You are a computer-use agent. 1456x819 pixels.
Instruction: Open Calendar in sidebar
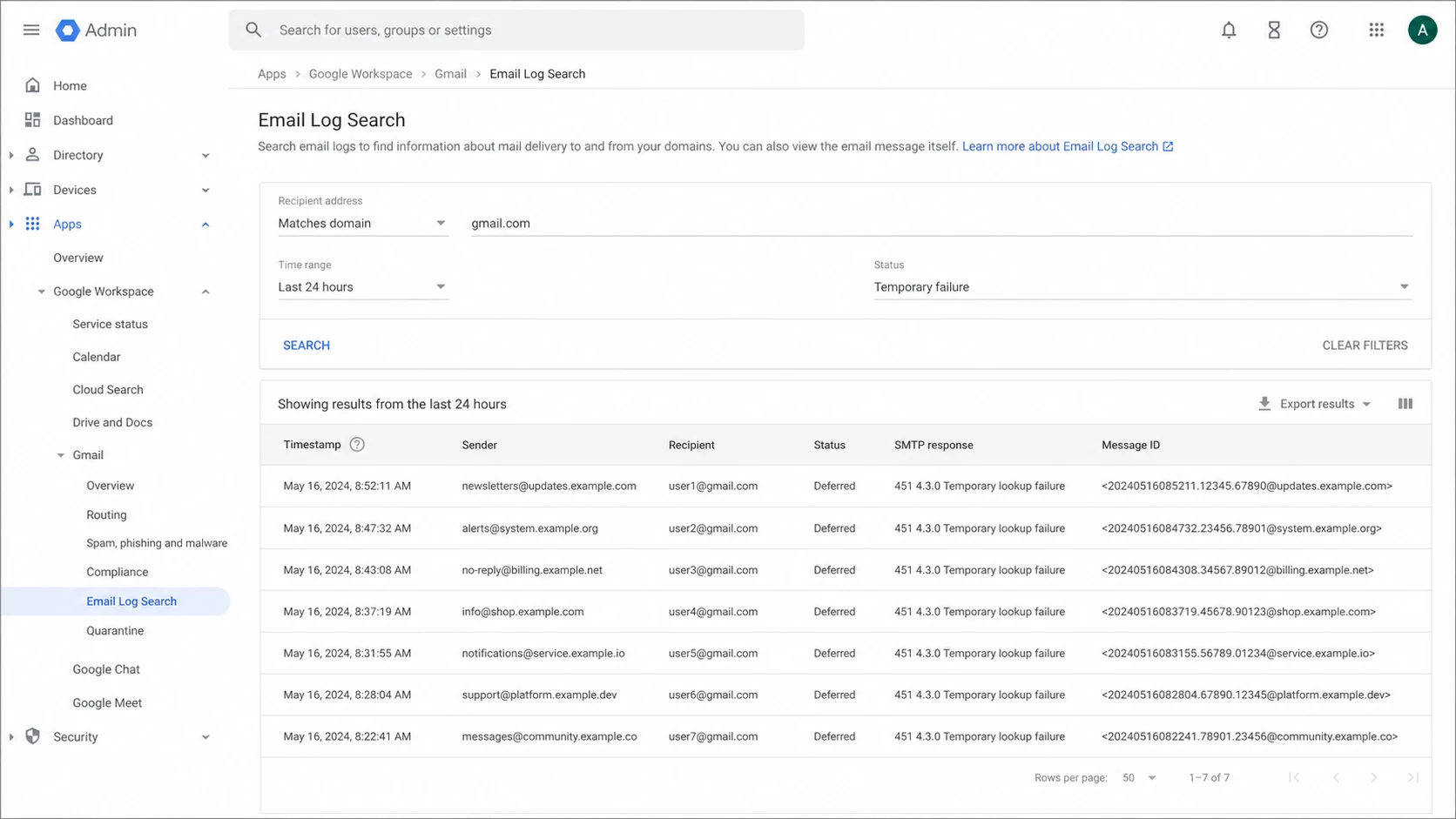click(x=96, y=357)
